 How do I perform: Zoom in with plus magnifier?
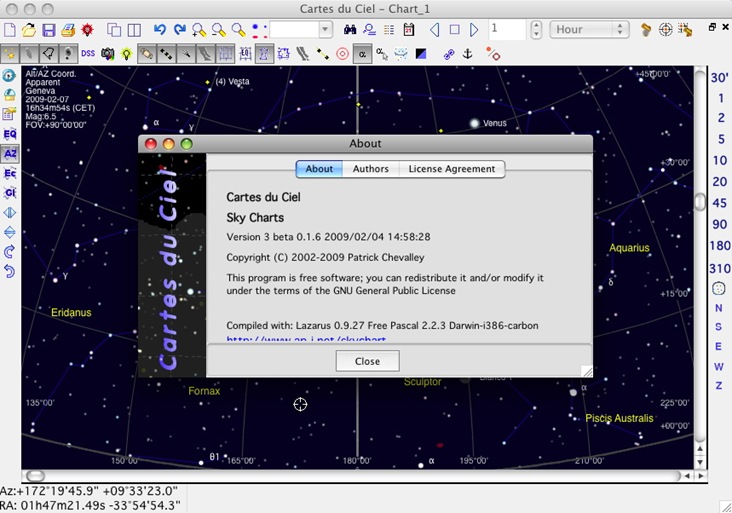(199, 30)
